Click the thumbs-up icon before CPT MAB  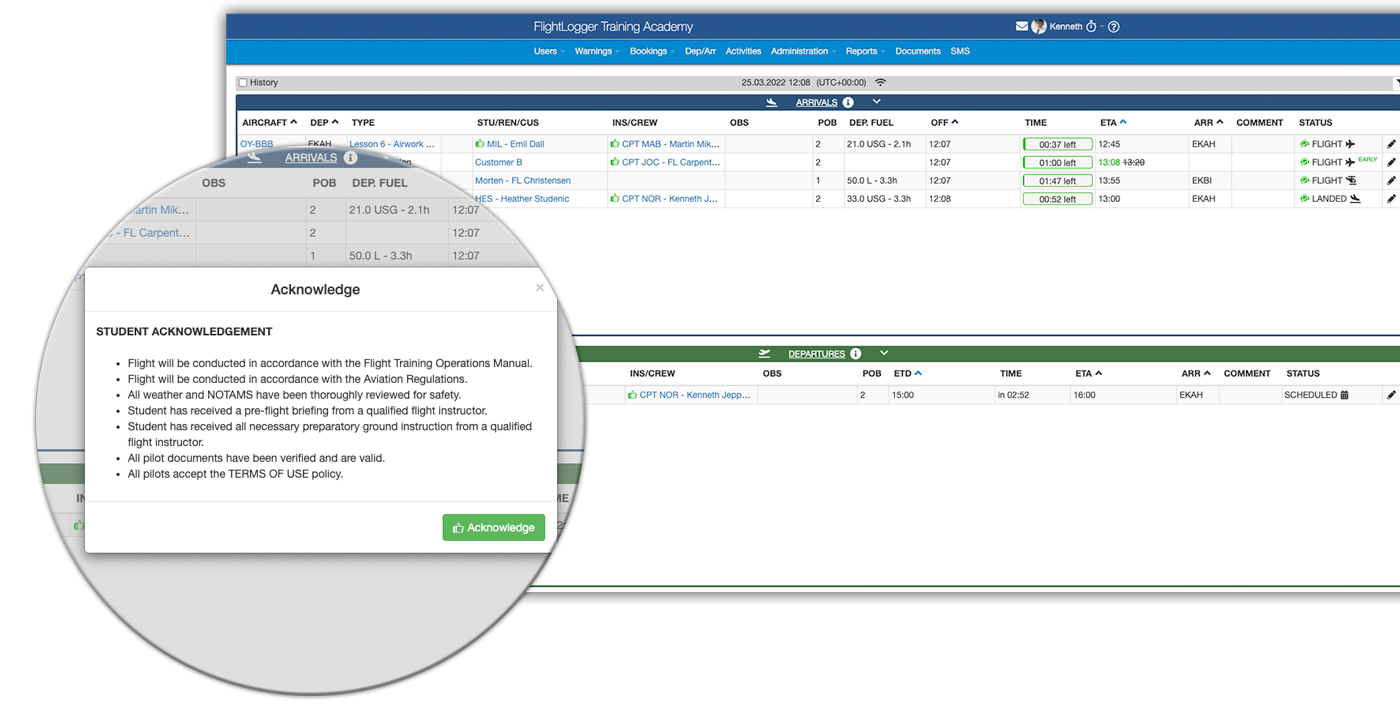tap(615, 144)
